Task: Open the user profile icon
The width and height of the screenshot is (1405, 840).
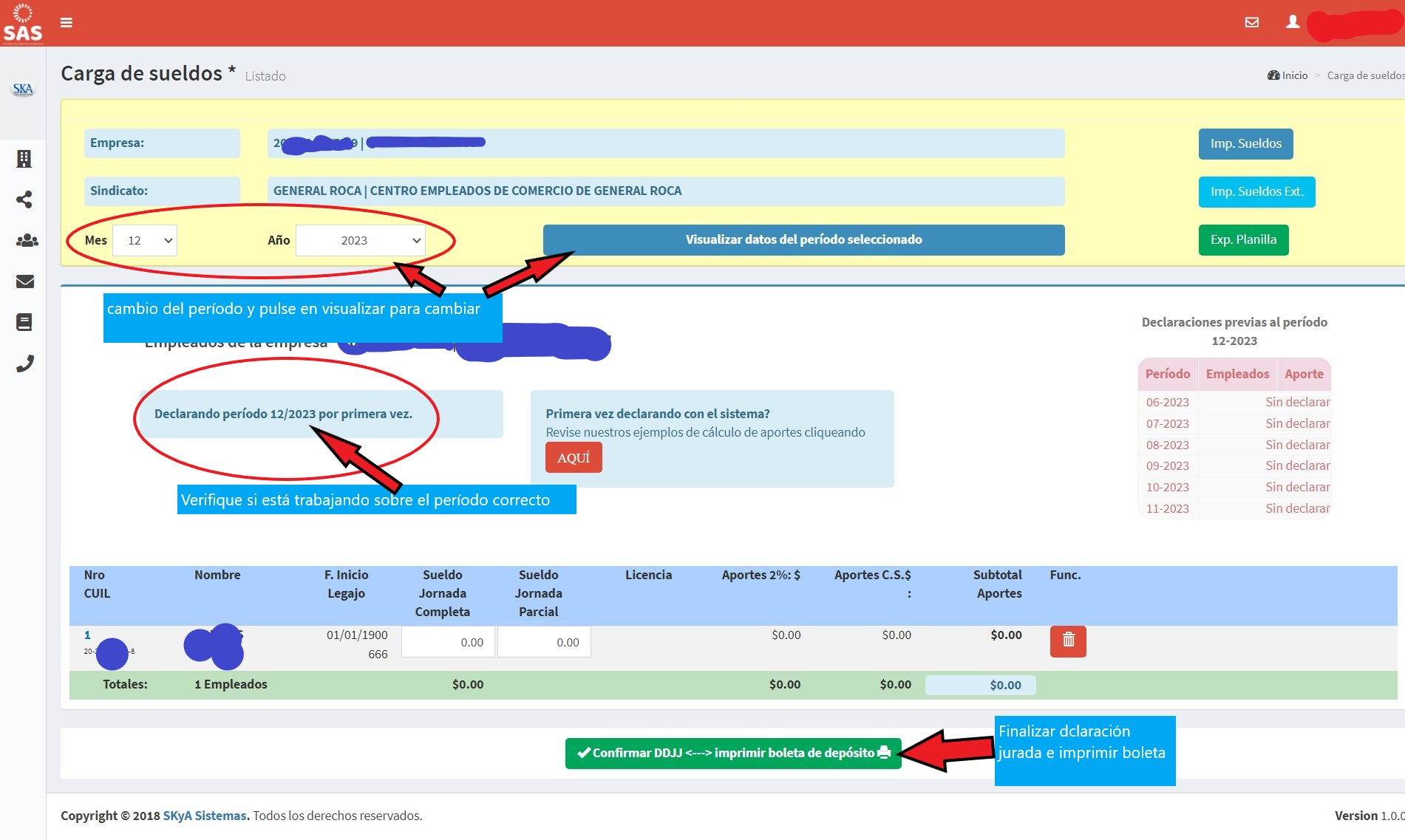Action: click(1292, 23)
